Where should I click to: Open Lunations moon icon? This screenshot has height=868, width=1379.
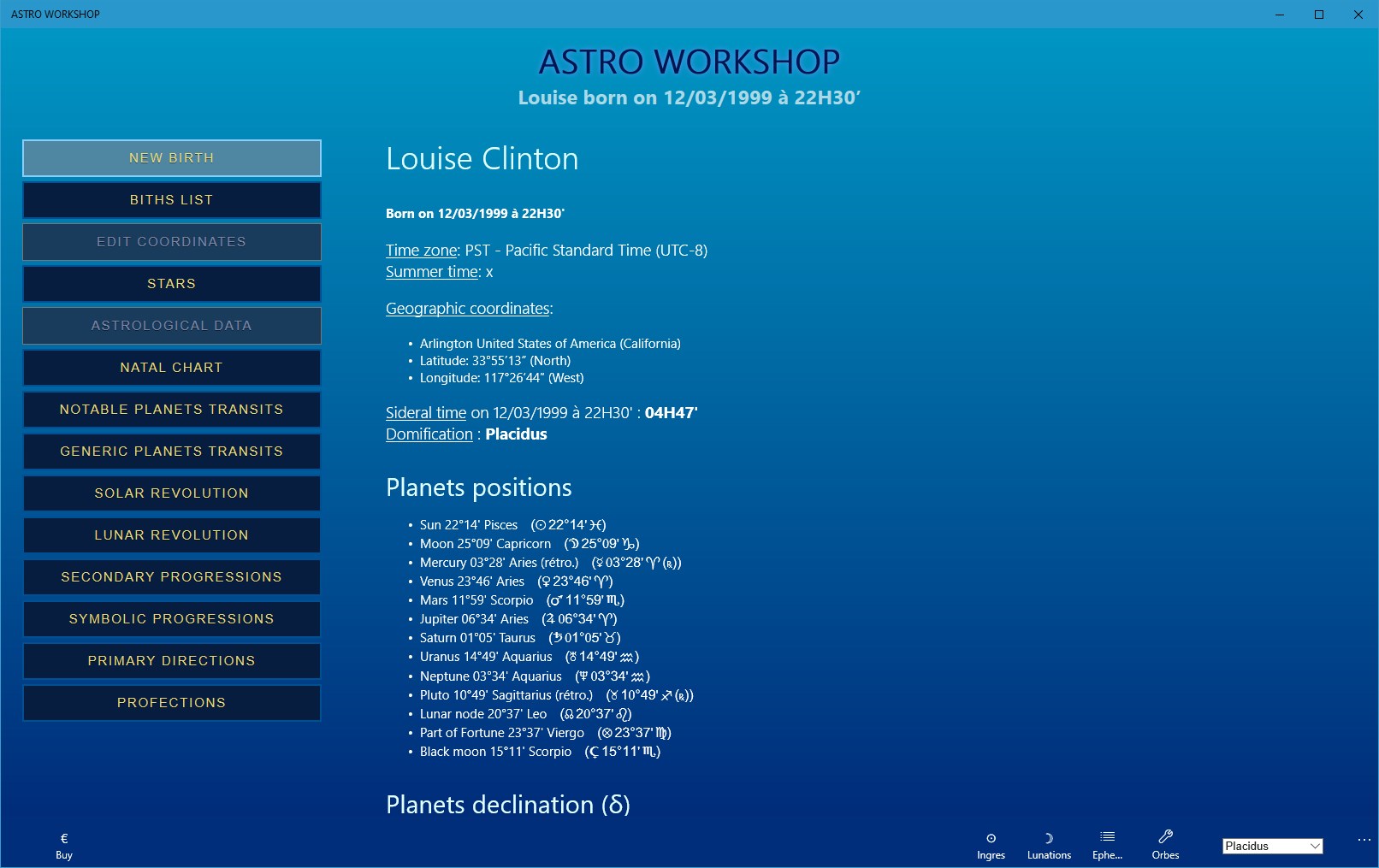pyautogui.click(x=1049, y=838)
